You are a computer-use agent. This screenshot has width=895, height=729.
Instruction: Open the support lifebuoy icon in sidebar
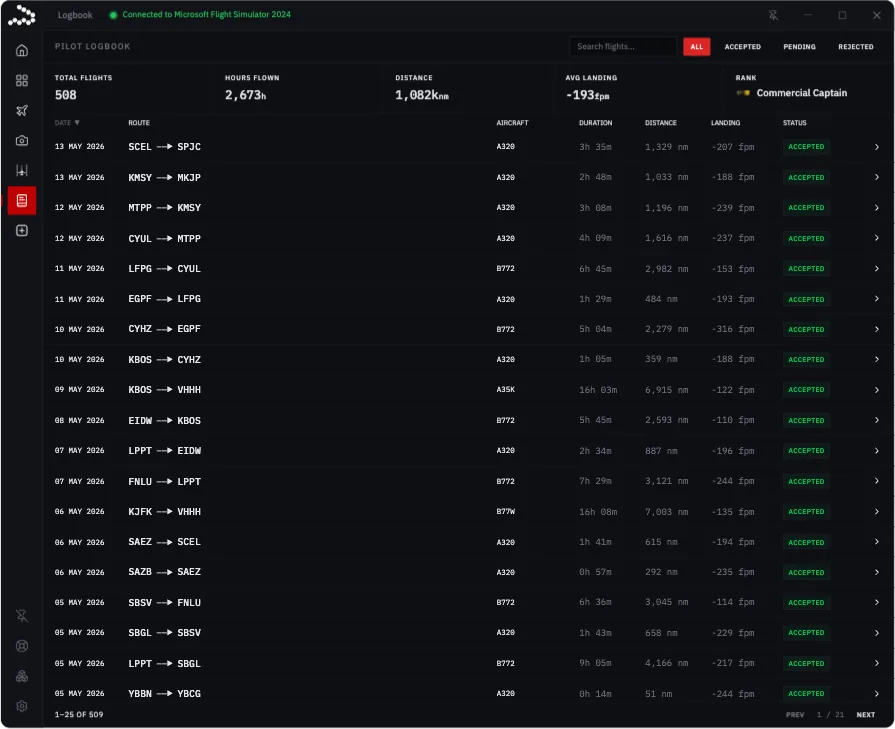(22, 646)
